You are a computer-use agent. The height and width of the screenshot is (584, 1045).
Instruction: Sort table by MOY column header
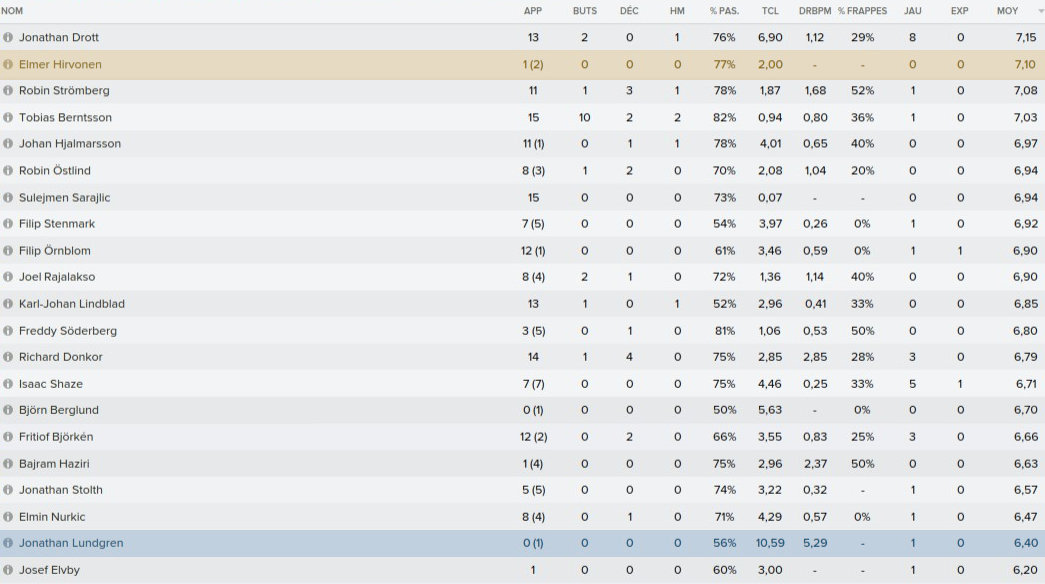coord(1008,11)
